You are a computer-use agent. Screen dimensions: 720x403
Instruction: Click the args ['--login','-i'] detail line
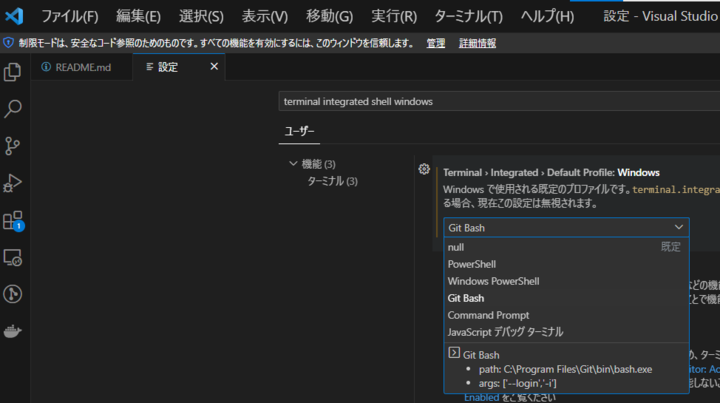click(517, 383)
